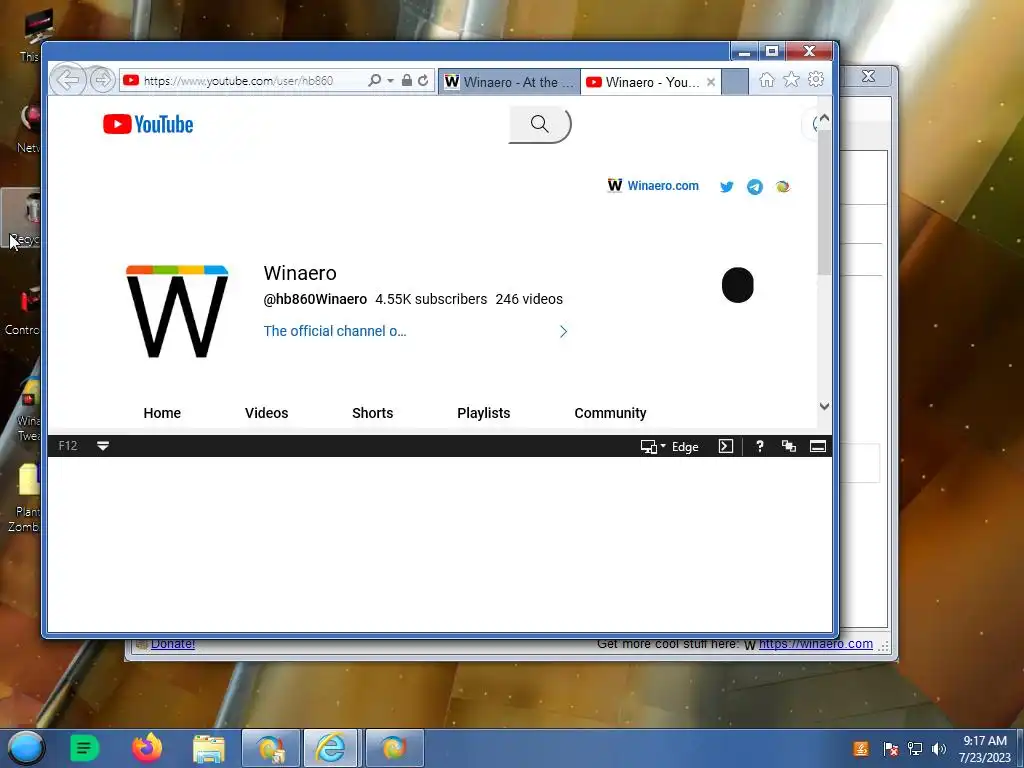The width and height of the screenshot is (1024, 768).
Task: Click the security lock icon in address bar
Action: click(x=406, y=80)
